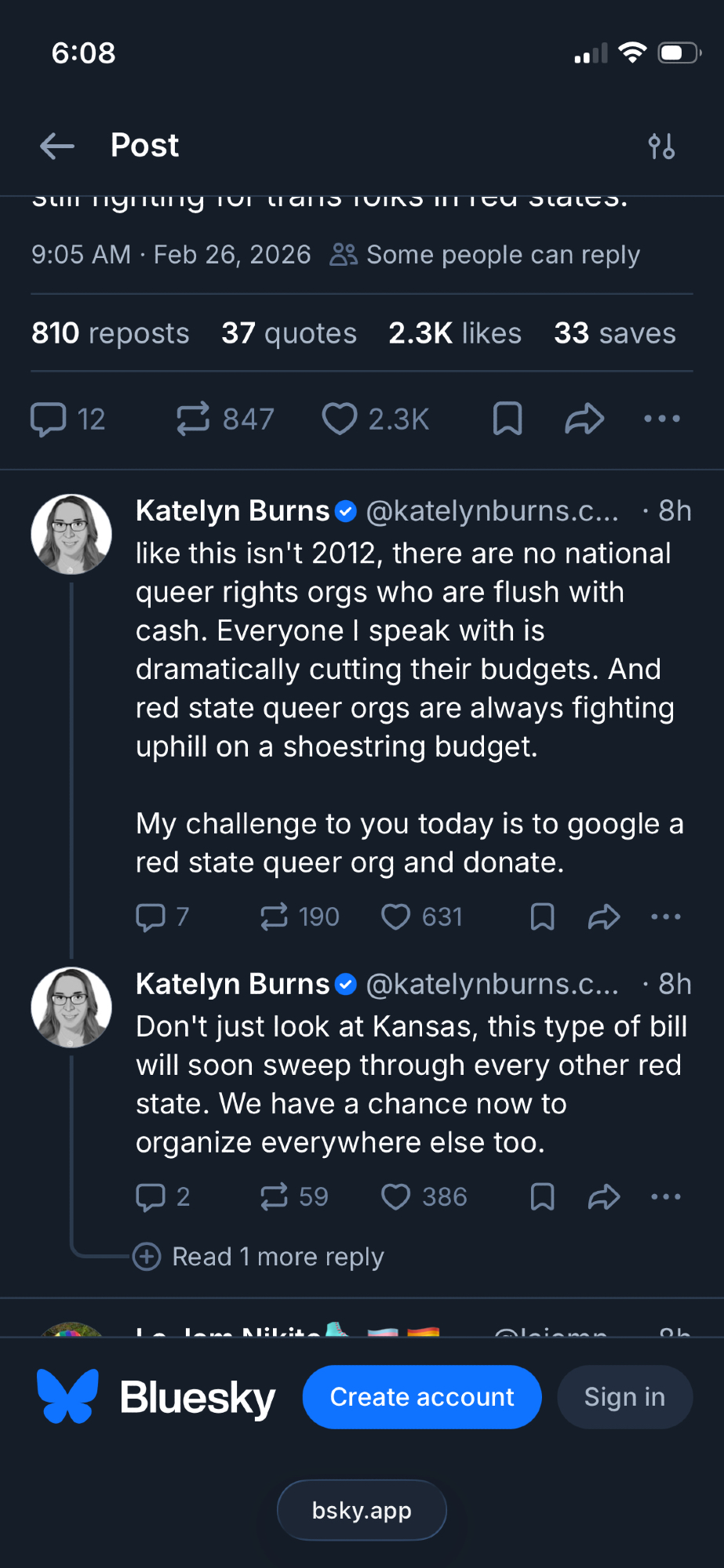Image resolution: width=724 pixels, height=1568 pixels.
Task: Open more options on the 2012 reply
Action: [666, 916]
